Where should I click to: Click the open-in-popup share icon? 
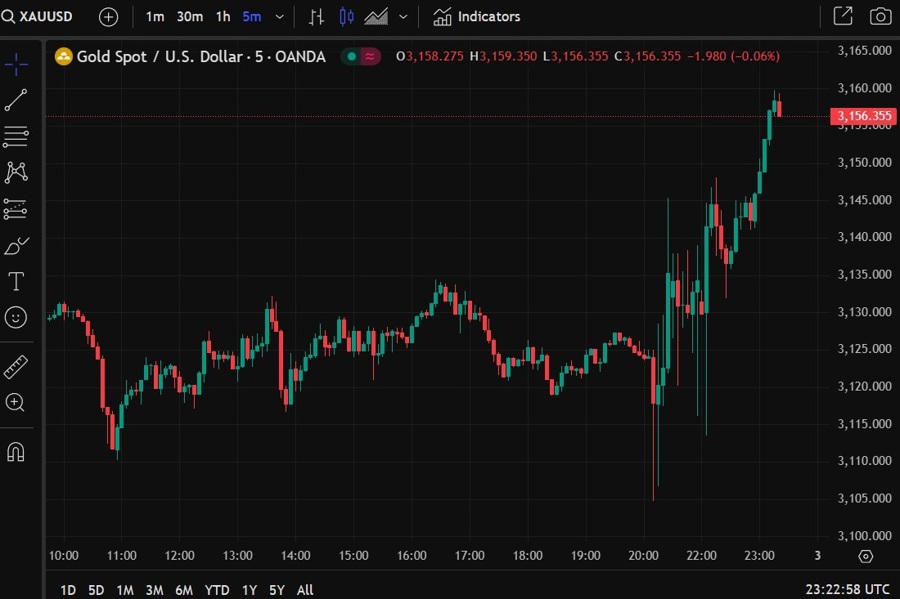click(x=843, y=16)
